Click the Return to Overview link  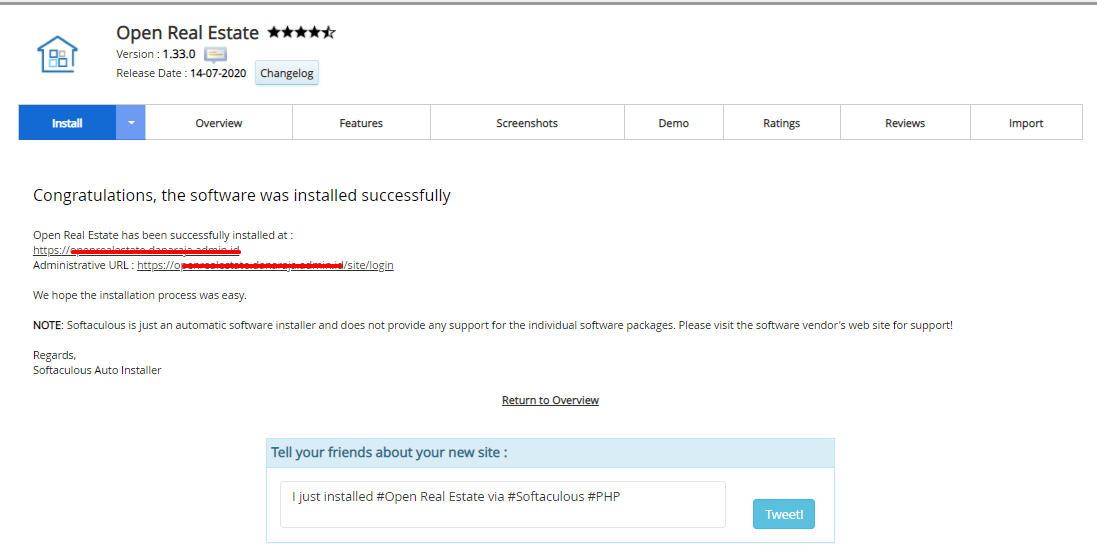point(551,400)
